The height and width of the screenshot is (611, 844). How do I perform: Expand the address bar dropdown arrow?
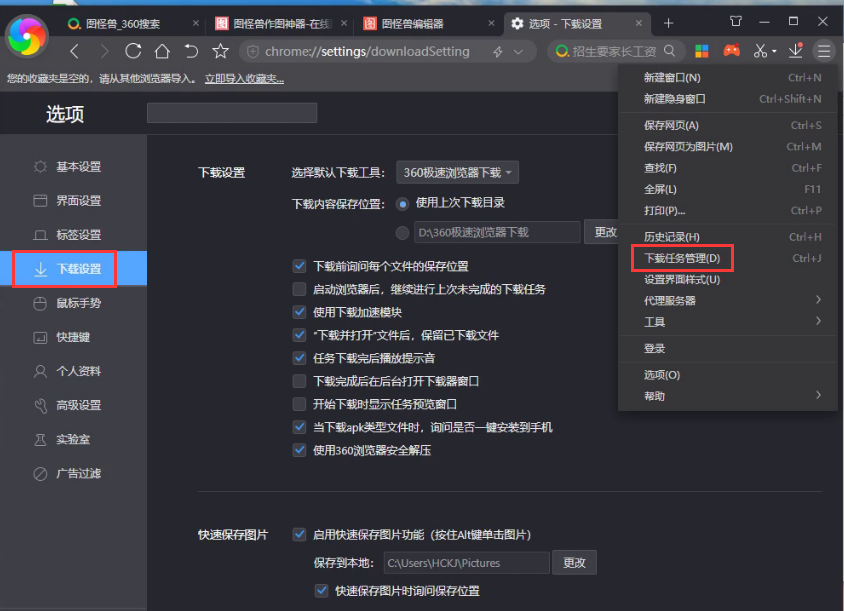tap(518, 52)
